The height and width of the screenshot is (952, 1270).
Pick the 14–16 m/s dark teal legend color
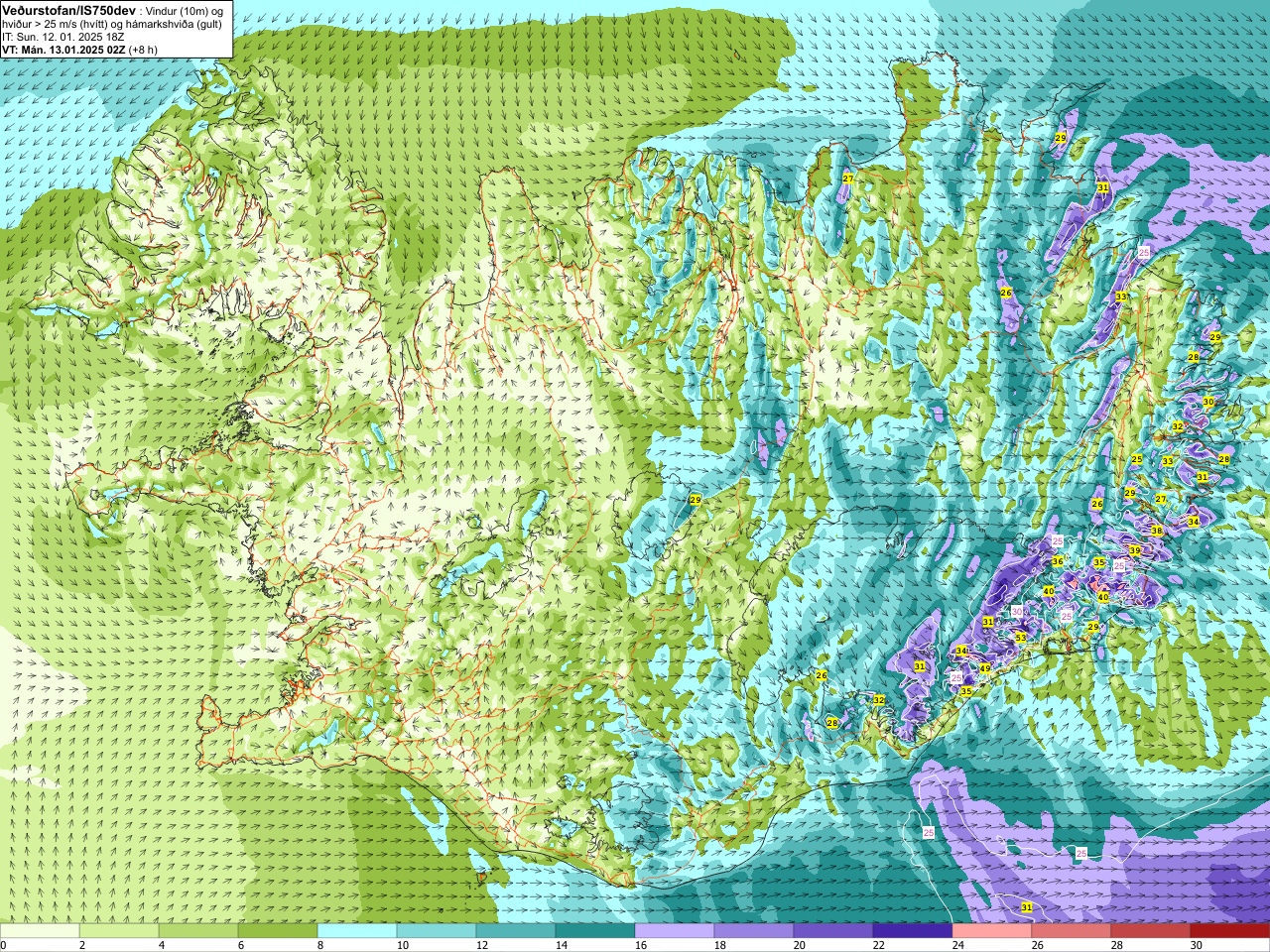[x=595, y=931]
